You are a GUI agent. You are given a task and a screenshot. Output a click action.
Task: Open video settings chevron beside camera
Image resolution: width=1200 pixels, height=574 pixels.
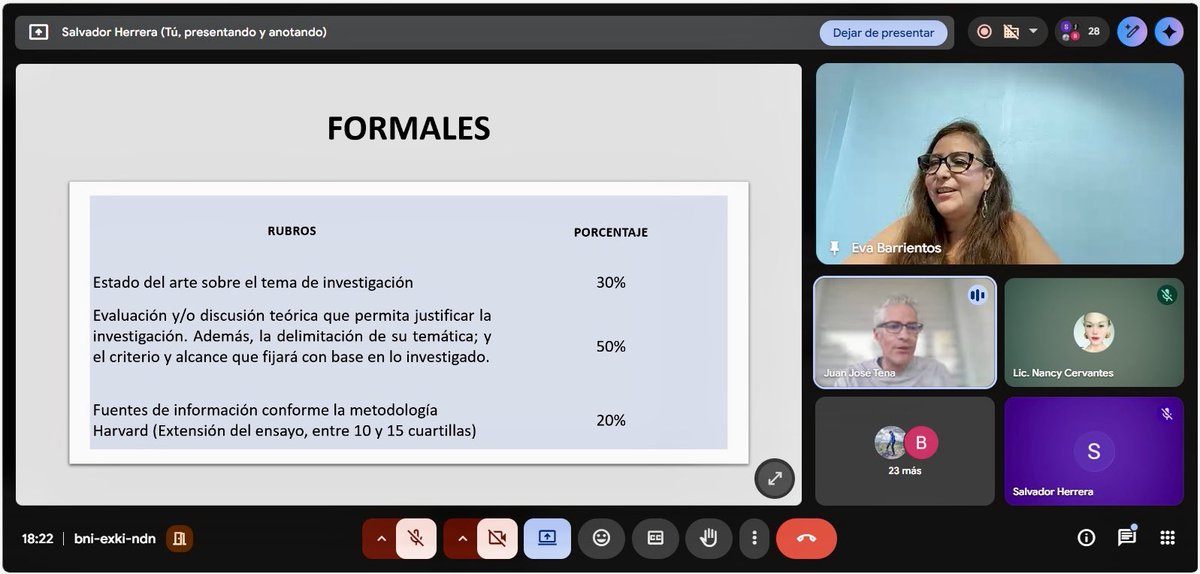[461, 537]
